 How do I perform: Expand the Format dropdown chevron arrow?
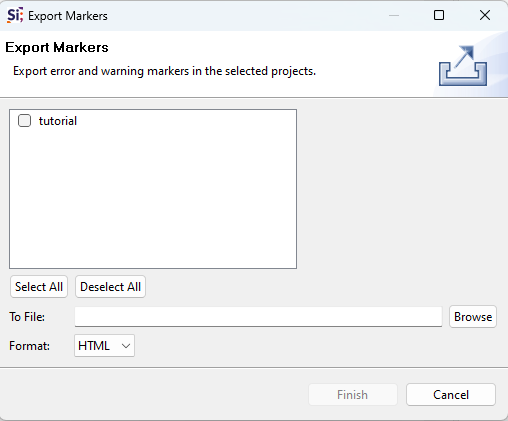[x=126, y=346]
